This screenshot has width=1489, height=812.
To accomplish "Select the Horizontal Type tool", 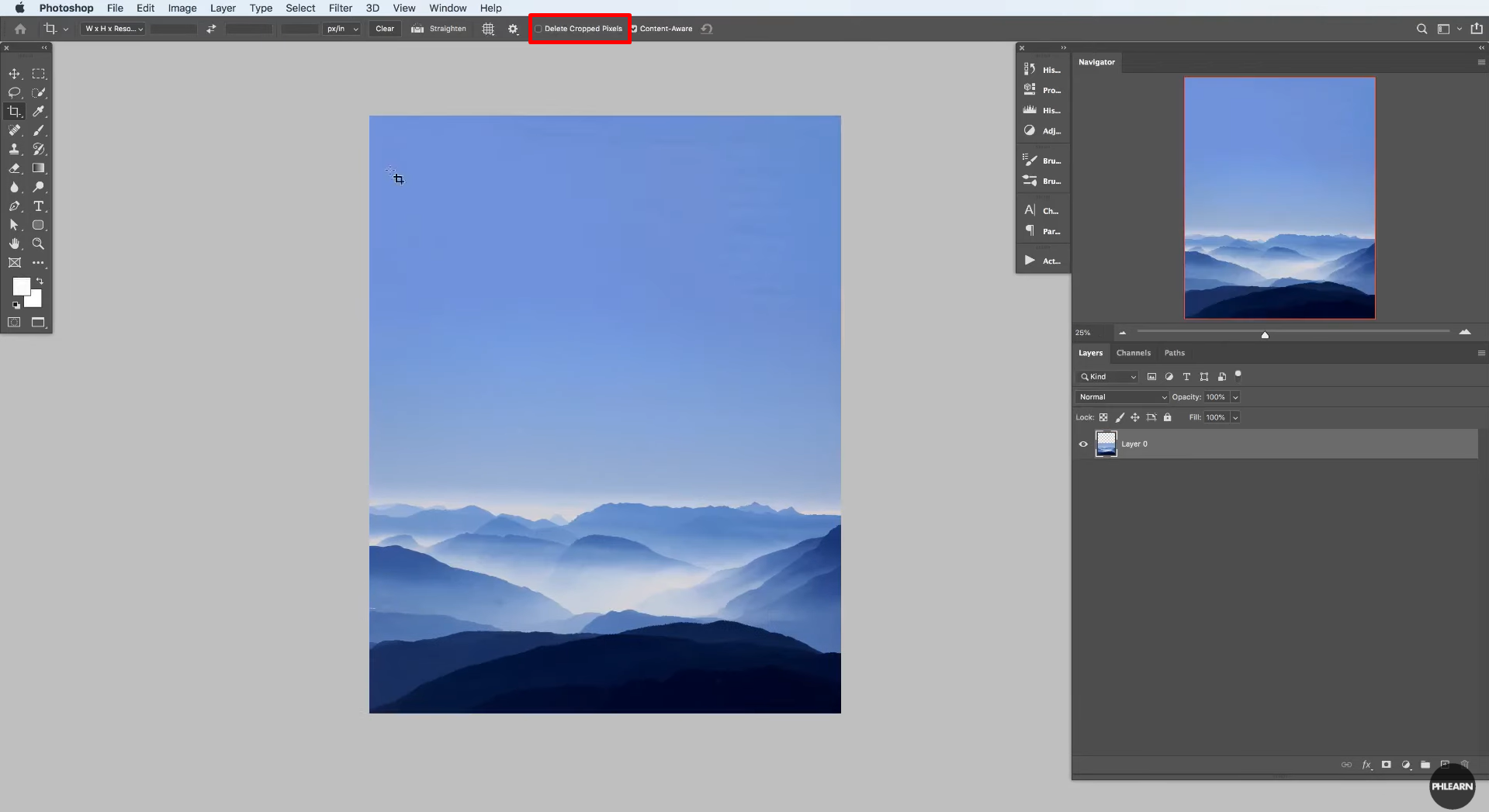I will click(x=38, y=206).
